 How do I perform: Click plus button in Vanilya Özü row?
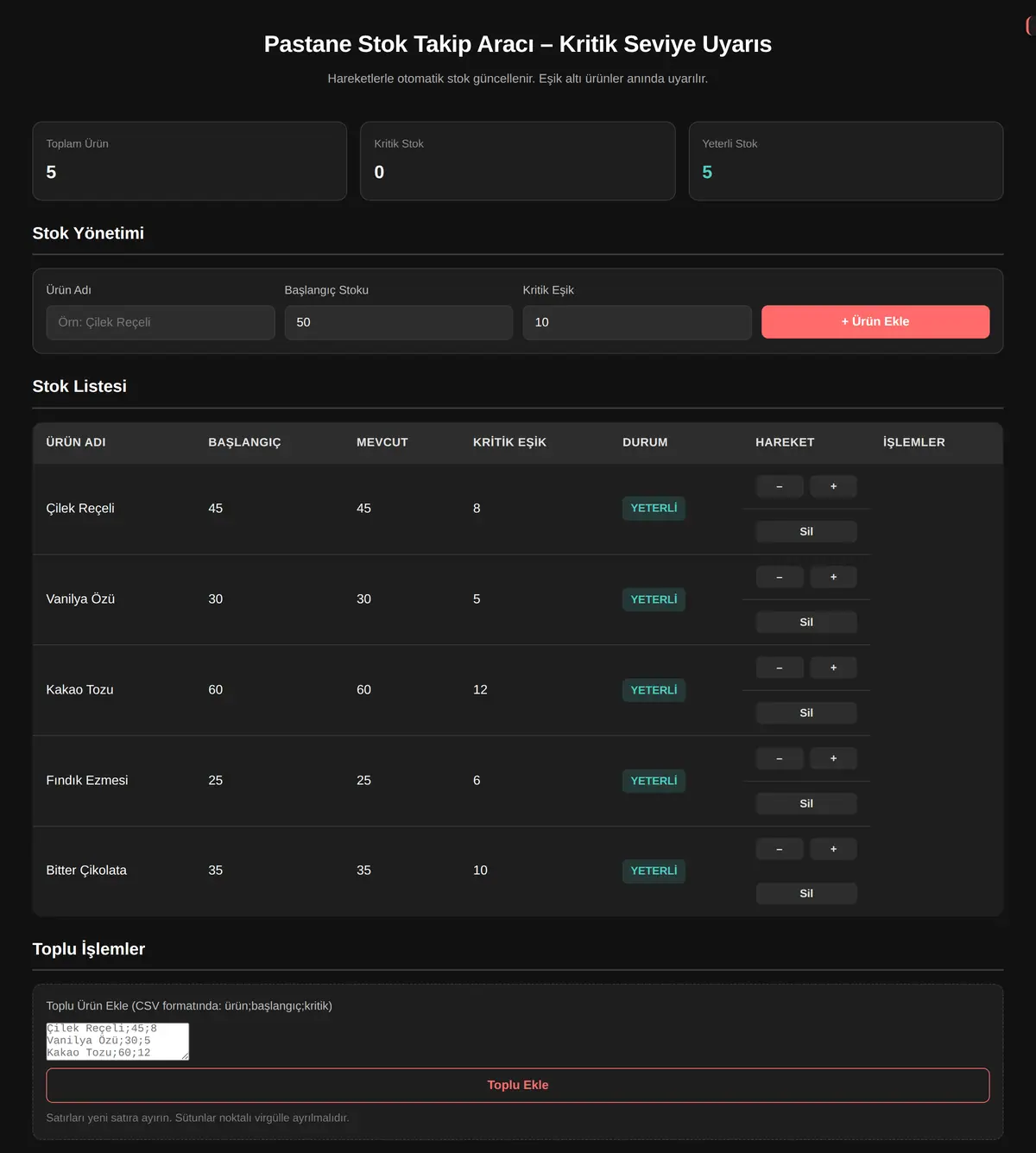(833, 577)
